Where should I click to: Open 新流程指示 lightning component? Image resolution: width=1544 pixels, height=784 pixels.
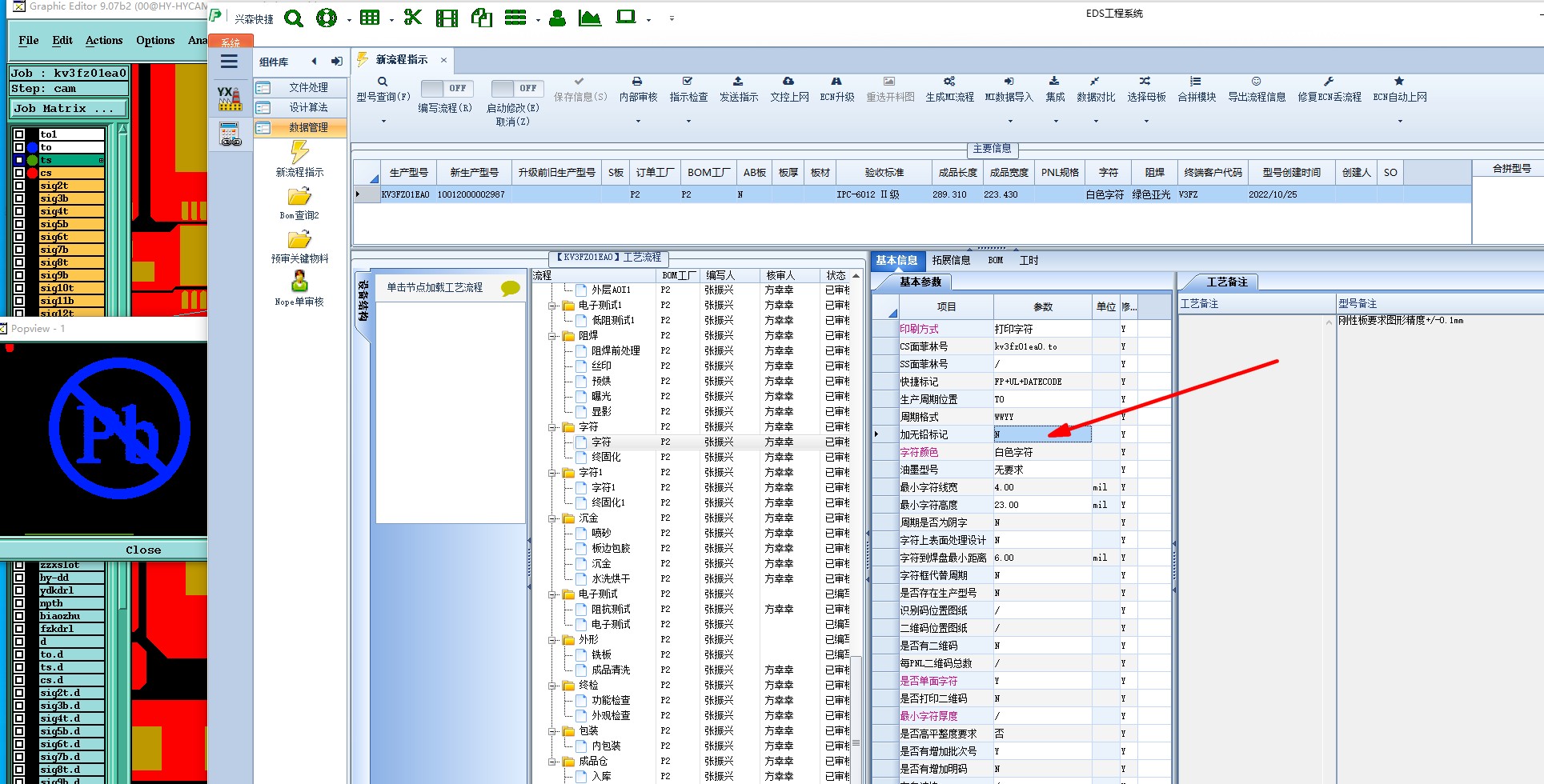(x=299, y=159)
